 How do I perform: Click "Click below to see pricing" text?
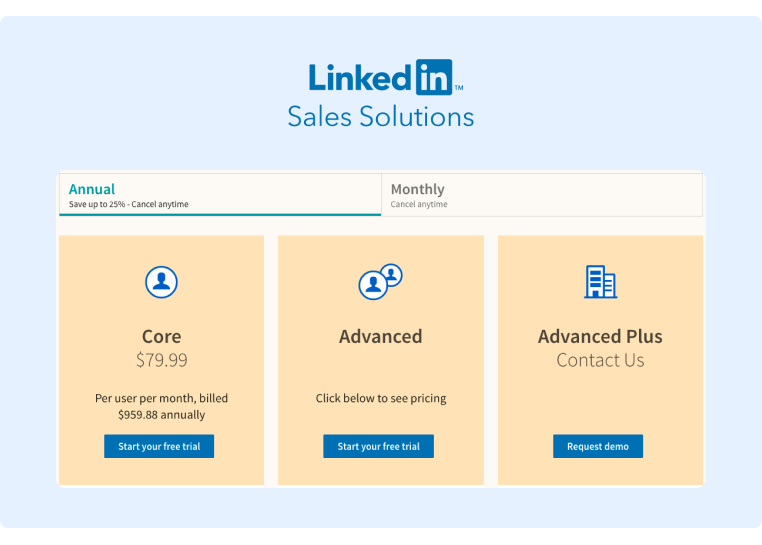380,398
